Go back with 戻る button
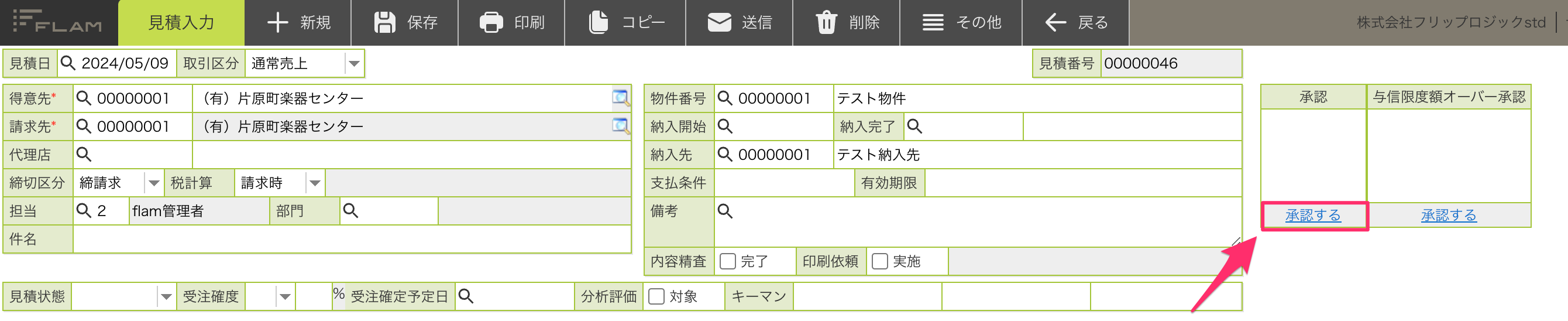Image resolution: width=1568 pixels, height=321 pixels. coord(1075,22)
